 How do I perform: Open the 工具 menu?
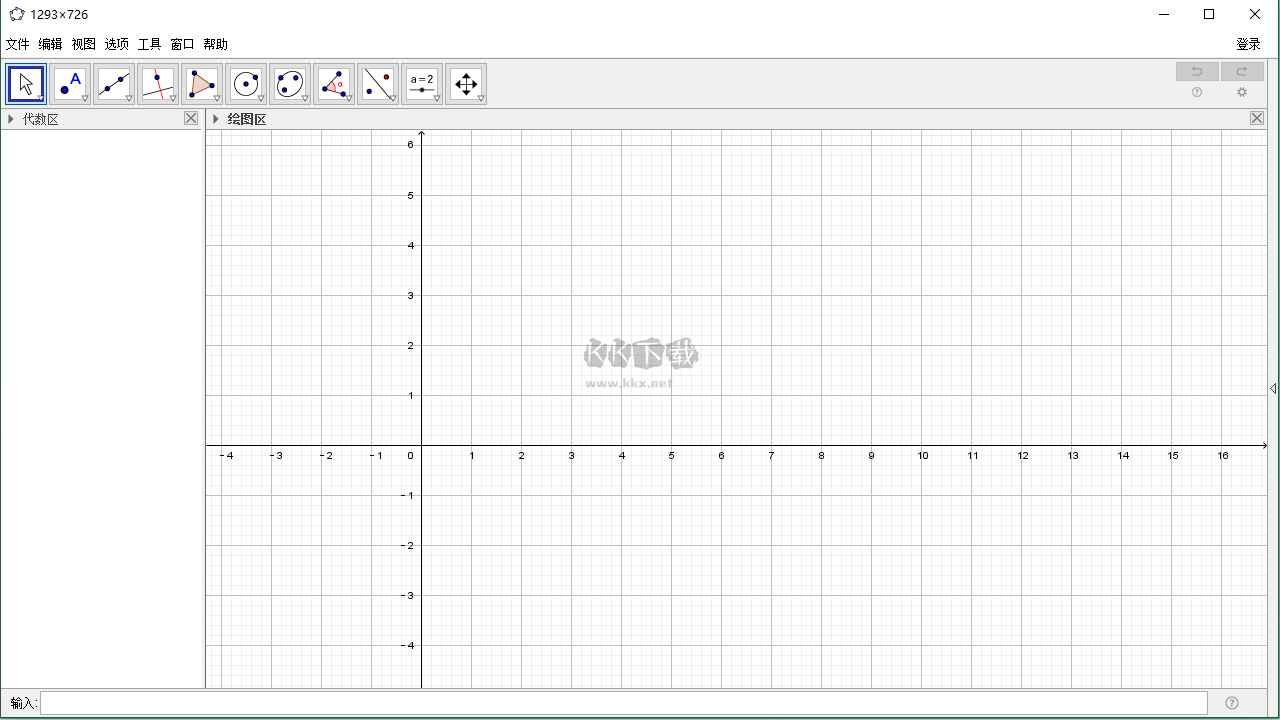point(149,44)
